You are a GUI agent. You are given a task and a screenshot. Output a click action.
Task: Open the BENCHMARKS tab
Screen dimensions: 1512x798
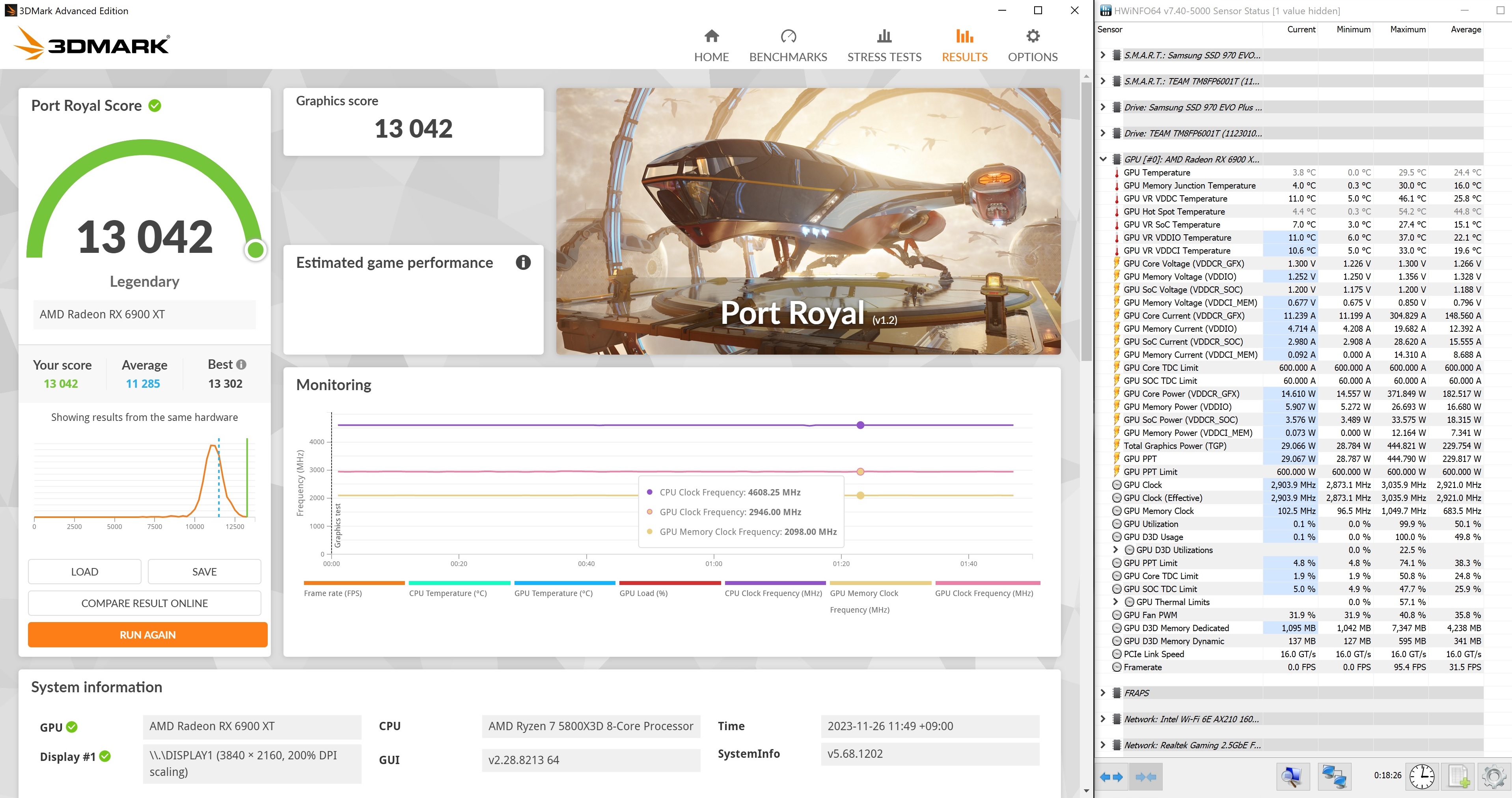[x=788, y=46]
